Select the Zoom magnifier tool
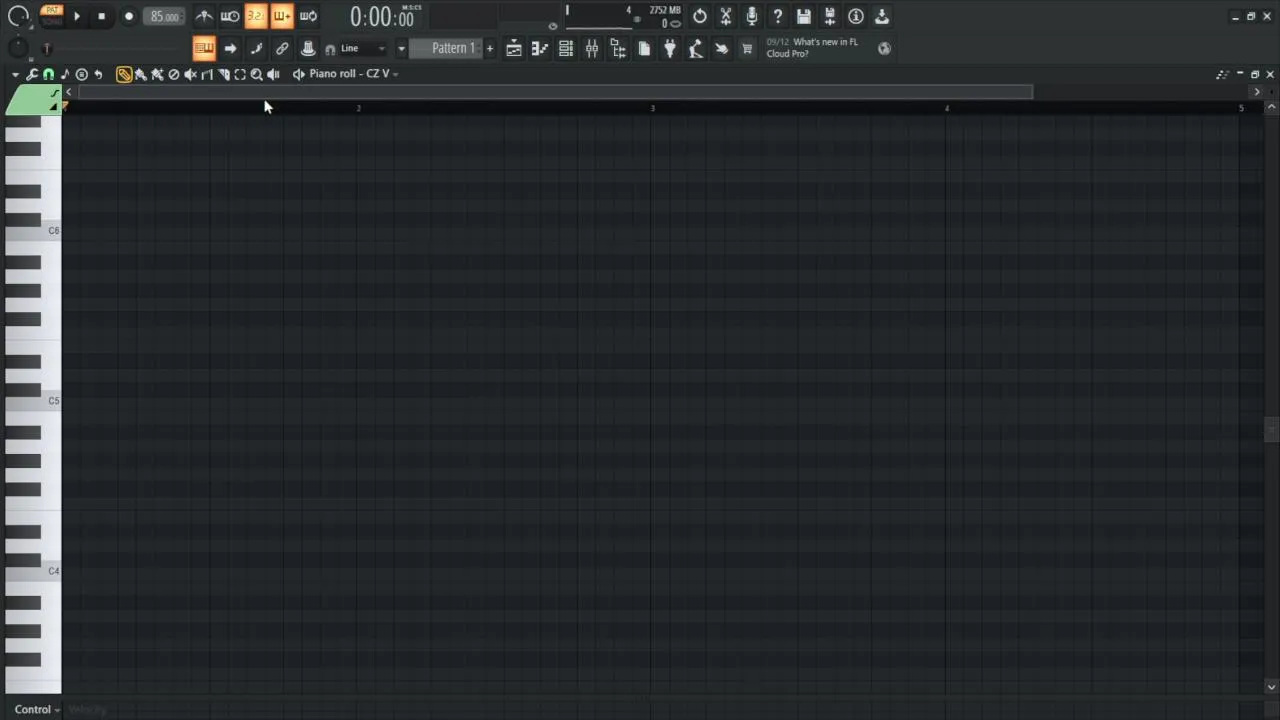 [x=256, y=74]
